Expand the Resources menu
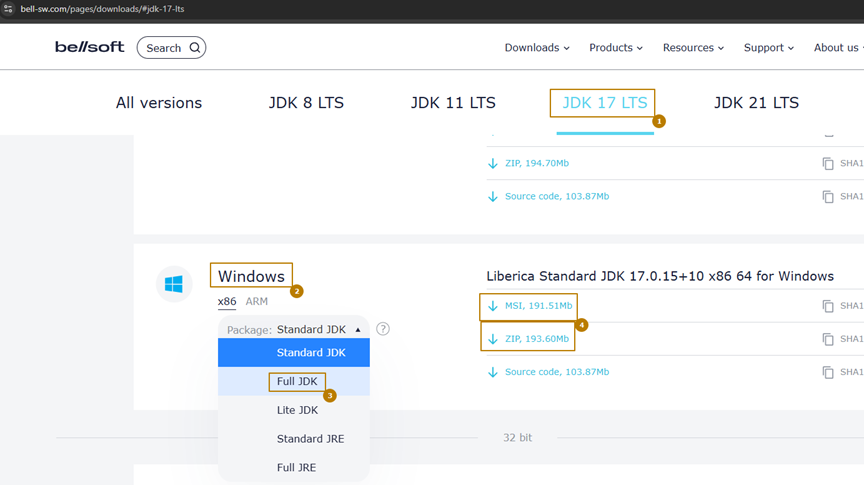This screenshot has width=864, height=485. click(x=693, y=47)
